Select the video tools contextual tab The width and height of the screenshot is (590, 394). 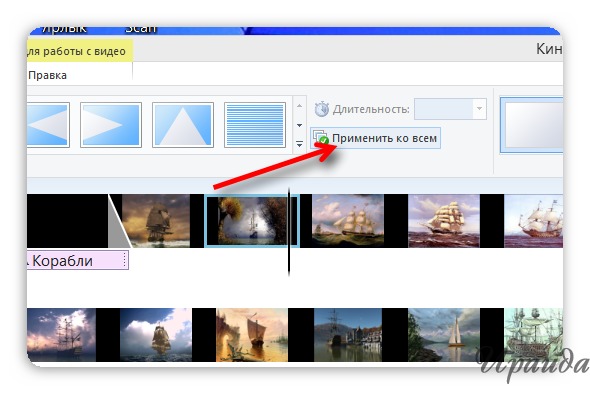[77, 51]
